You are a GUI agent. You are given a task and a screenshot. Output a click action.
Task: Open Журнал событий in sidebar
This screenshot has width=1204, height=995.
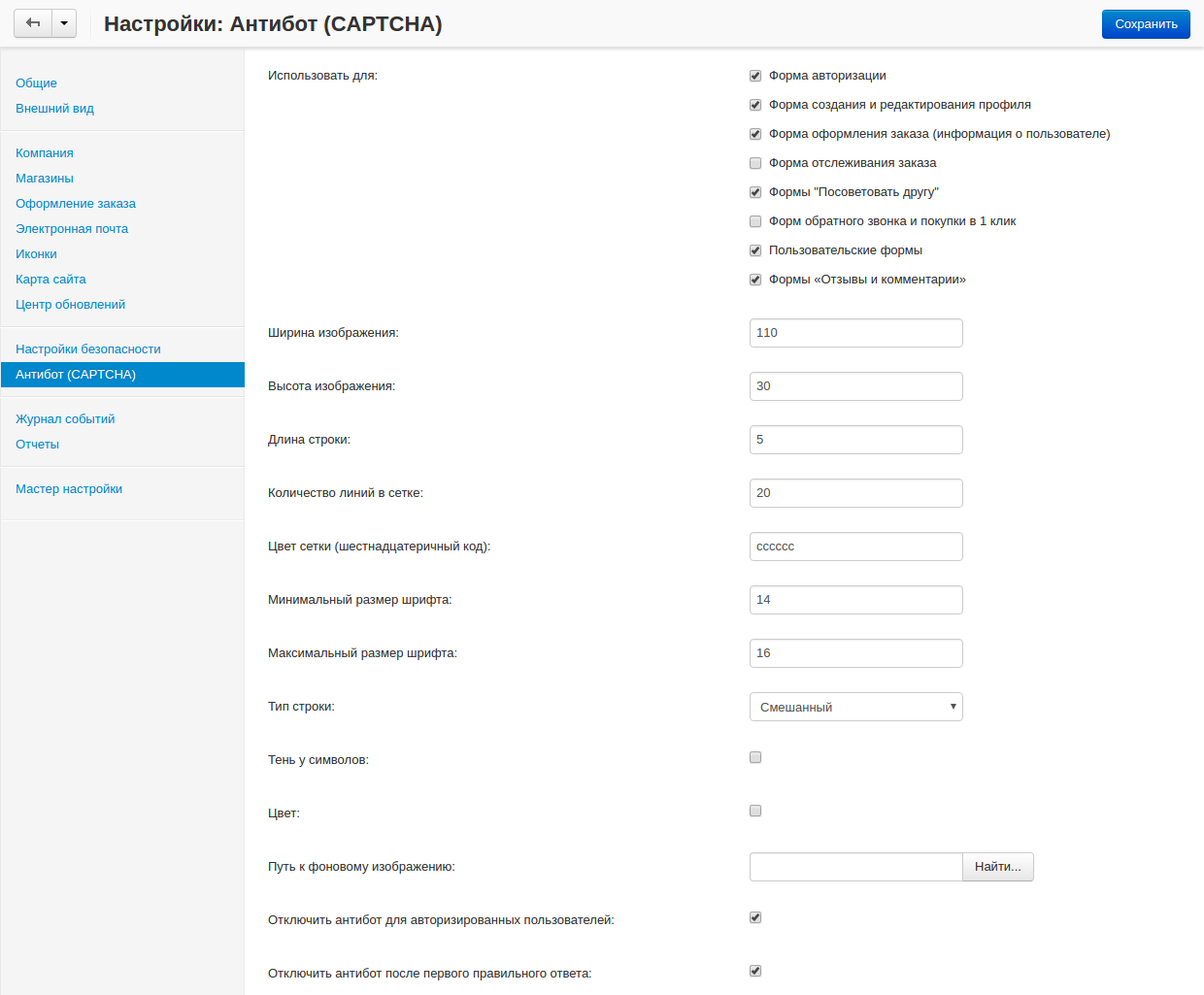(x=65, y=419)
